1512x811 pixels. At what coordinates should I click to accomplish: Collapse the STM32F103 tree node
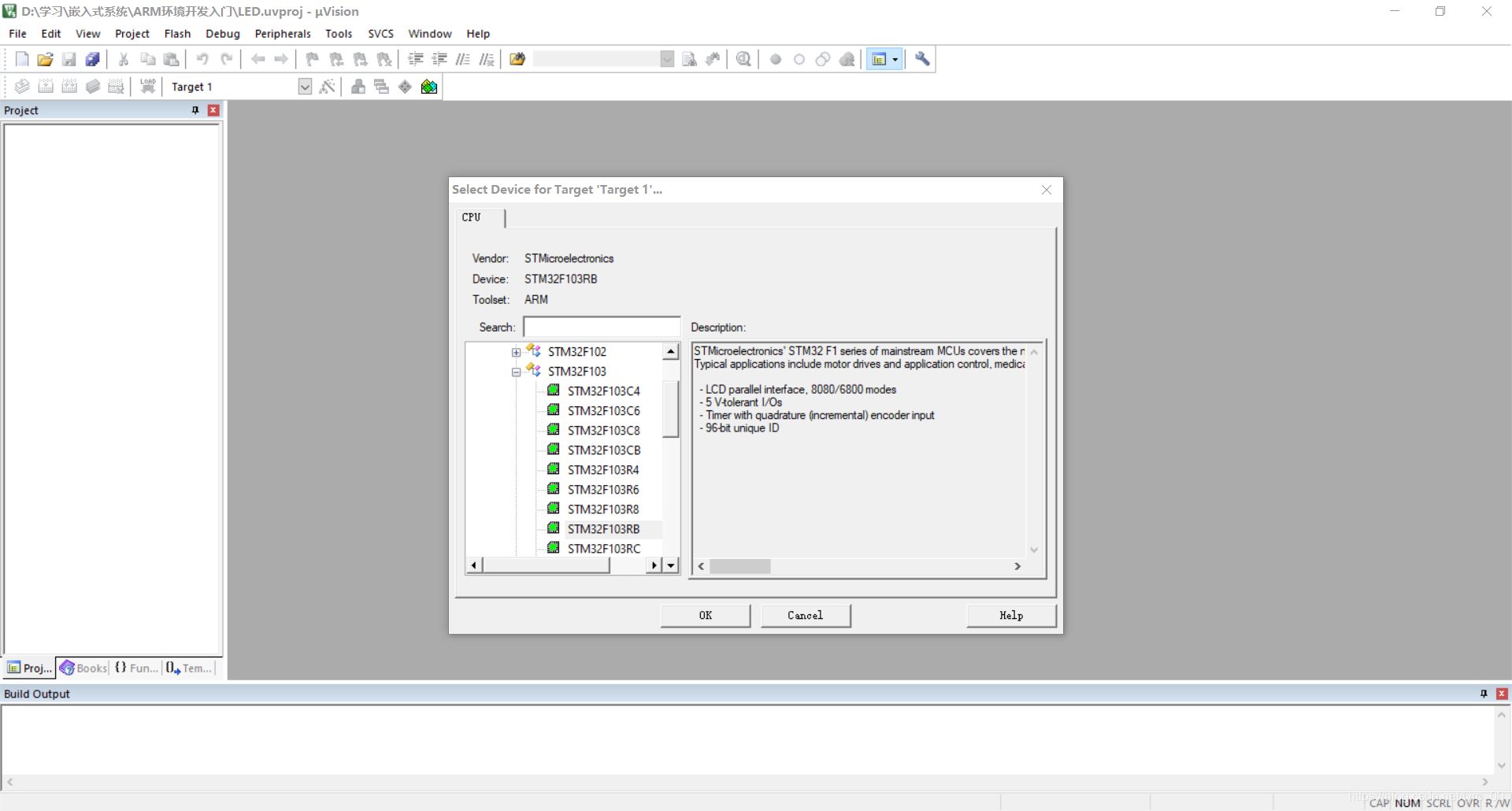pos(516,372)
